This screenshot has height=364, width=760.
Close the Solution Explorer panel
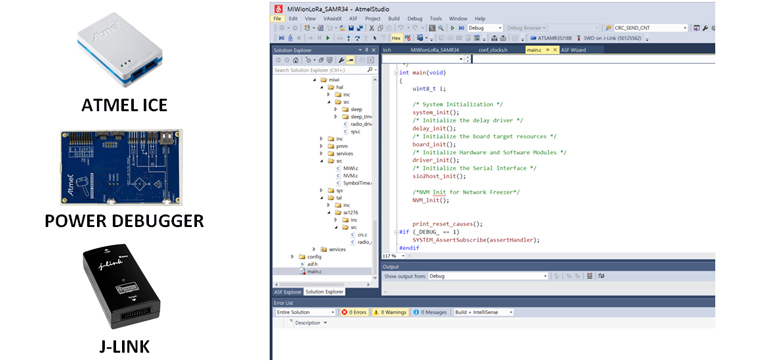click(x=374, y=50)
